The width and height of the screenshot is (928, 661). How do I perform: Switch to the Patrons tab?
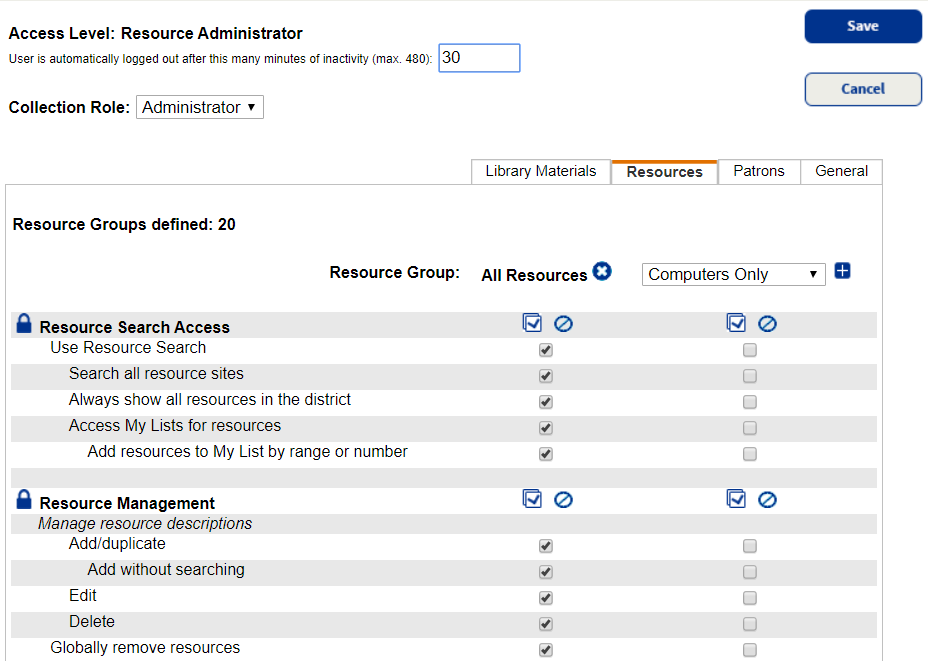(759, 172)
